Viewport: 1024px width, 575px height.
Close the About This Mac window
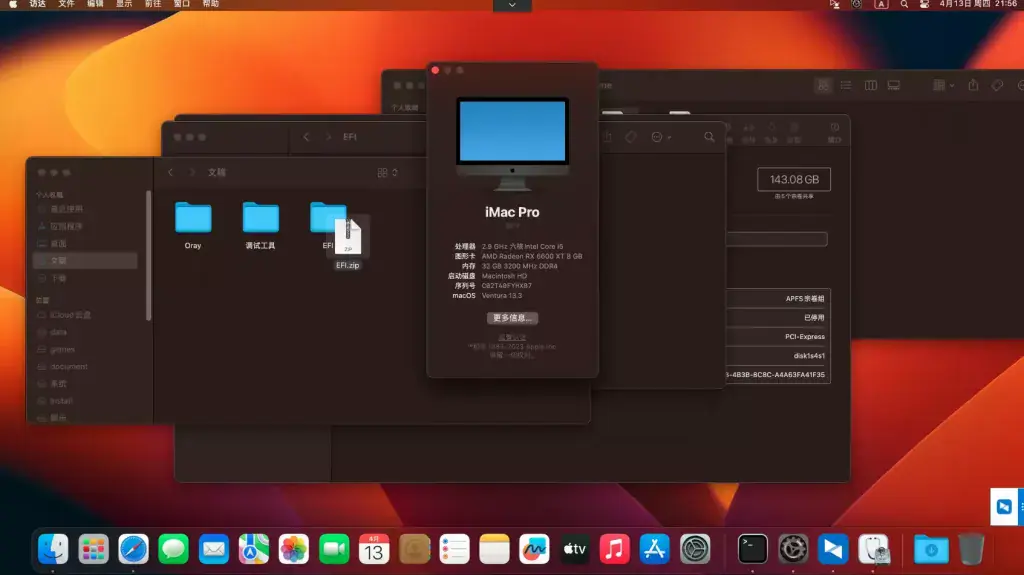click(436, 70)
